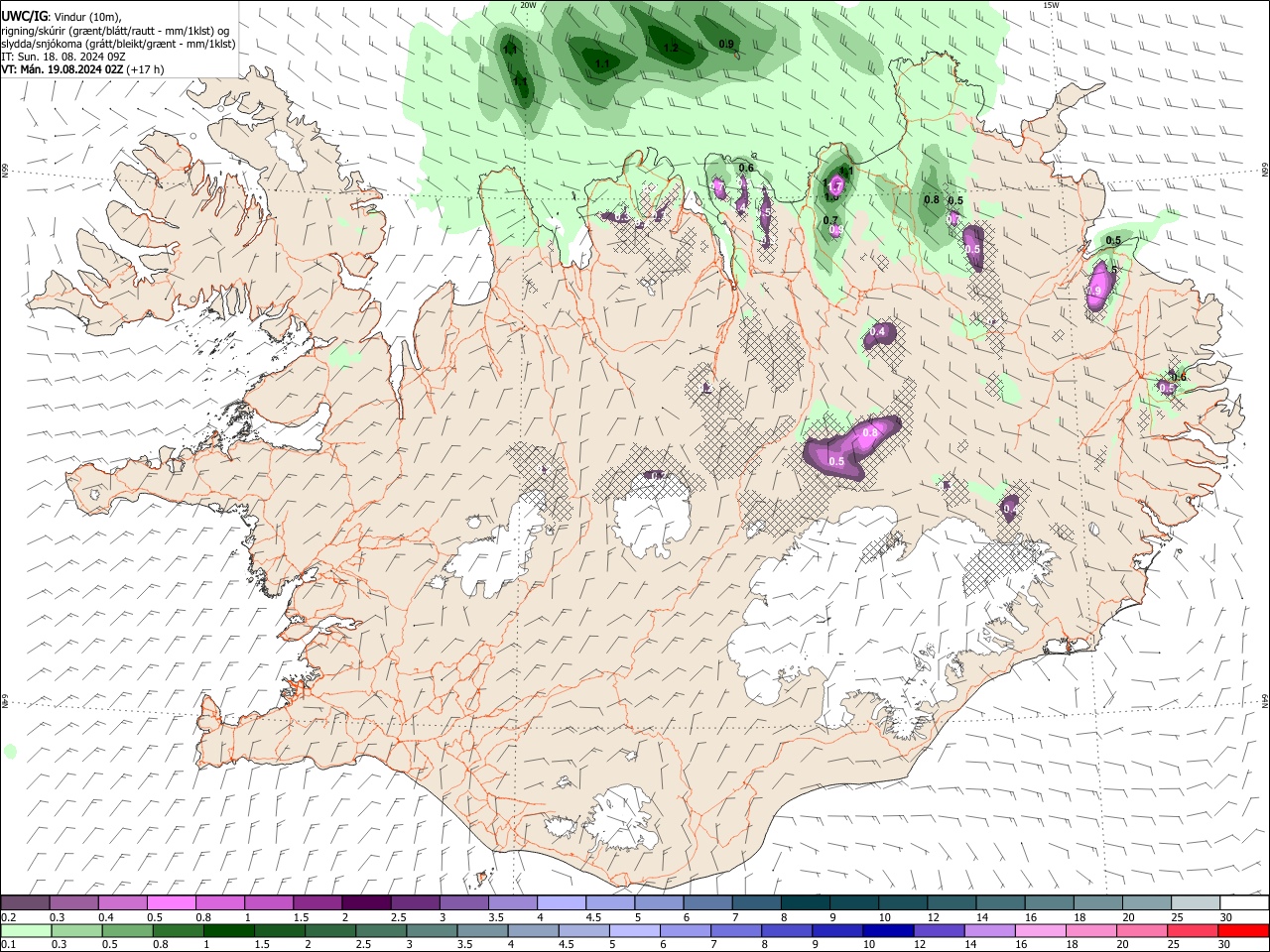Click the palest green rain swatch labeled 0.1
The image size is (1270, 952).
tap(26, 930)
